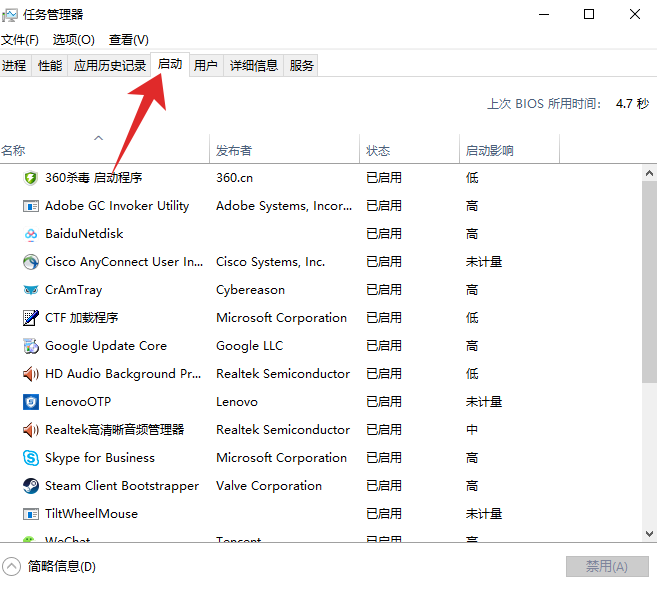
Task: Sort by the 状态 column header
Action: click(x=409, y=149)
